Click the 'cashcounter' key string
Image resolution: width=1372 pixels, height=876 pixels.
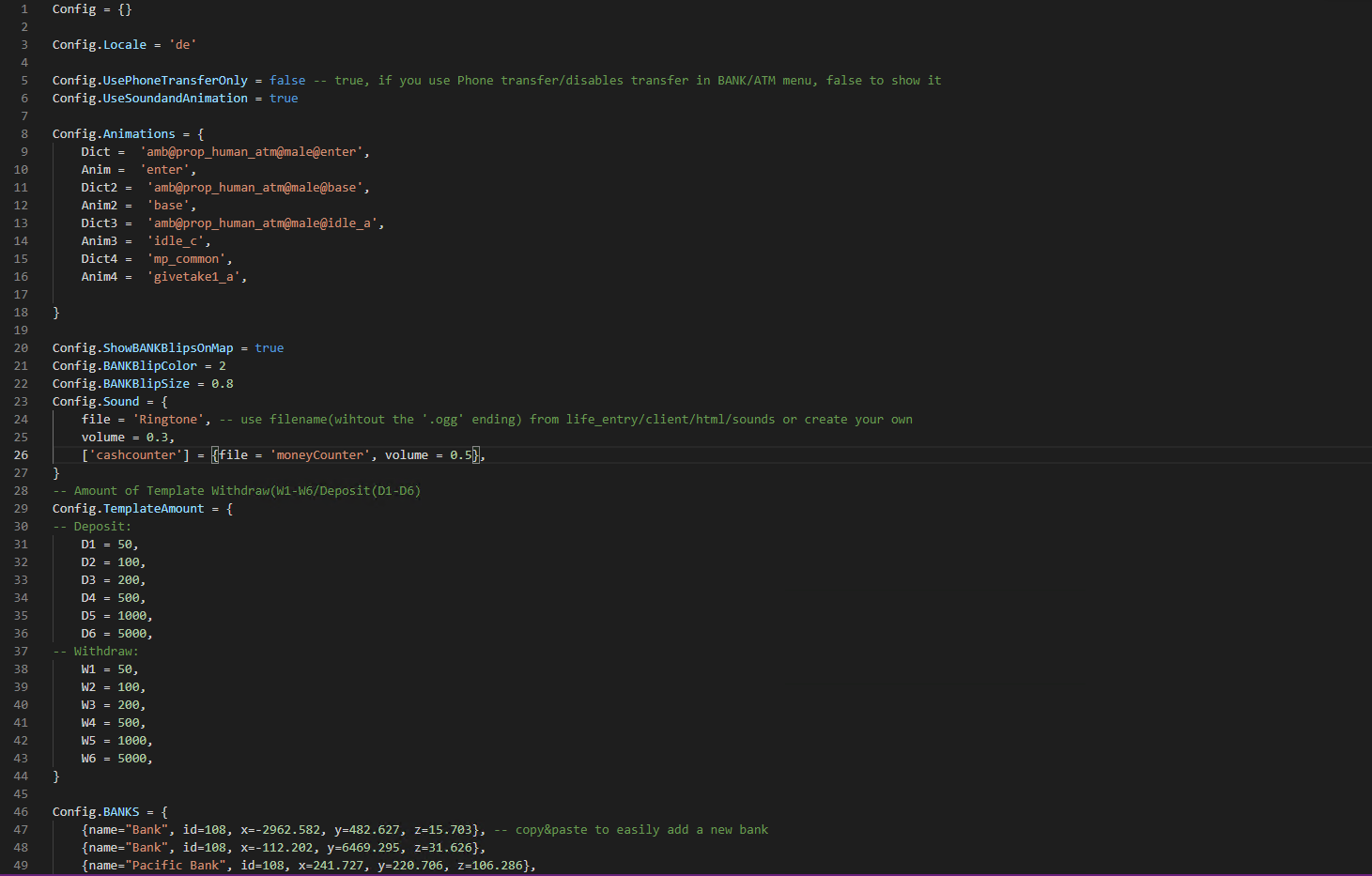(135, 455)
